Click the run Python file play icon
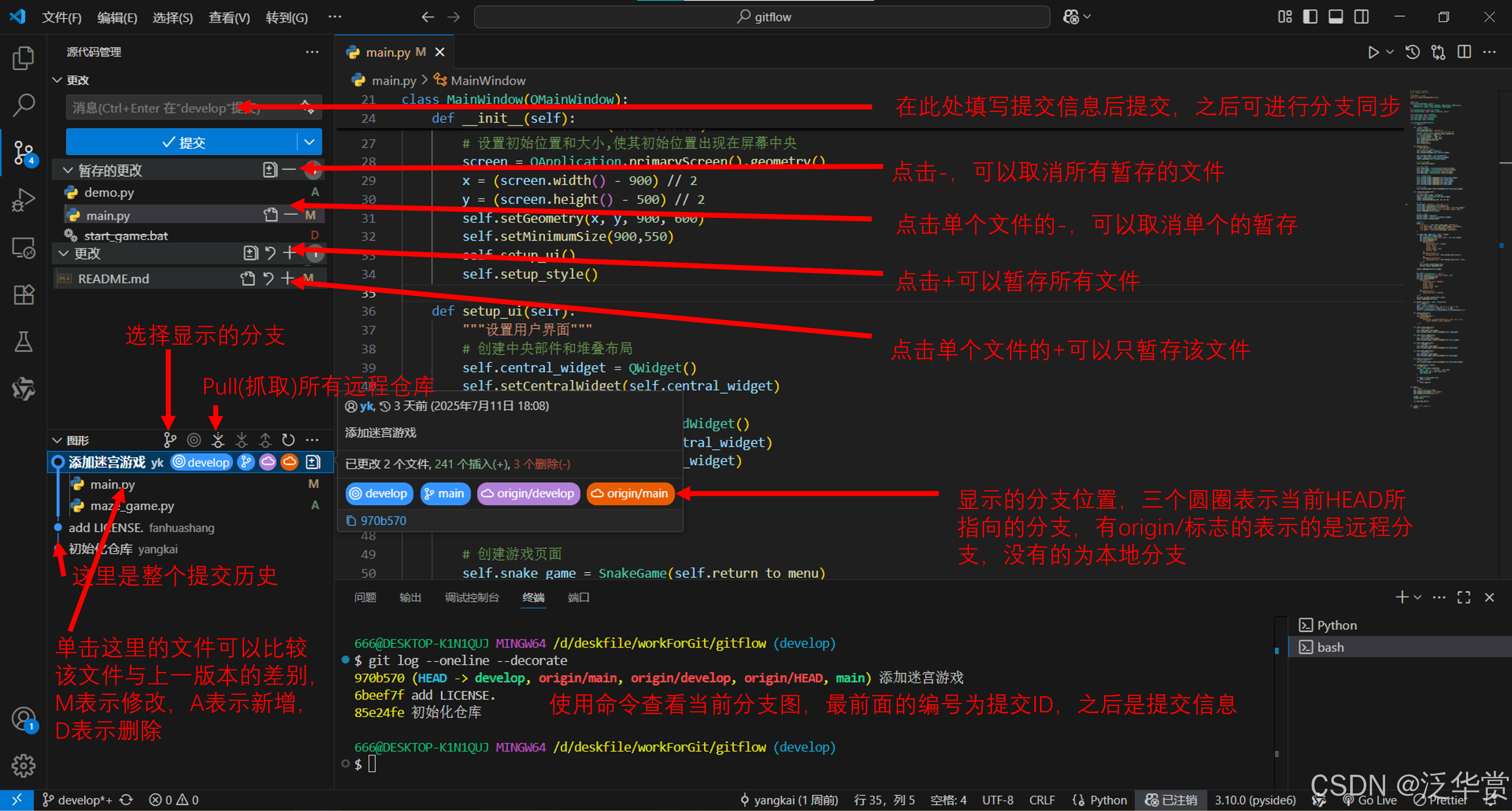 (x=1373, y=52)
